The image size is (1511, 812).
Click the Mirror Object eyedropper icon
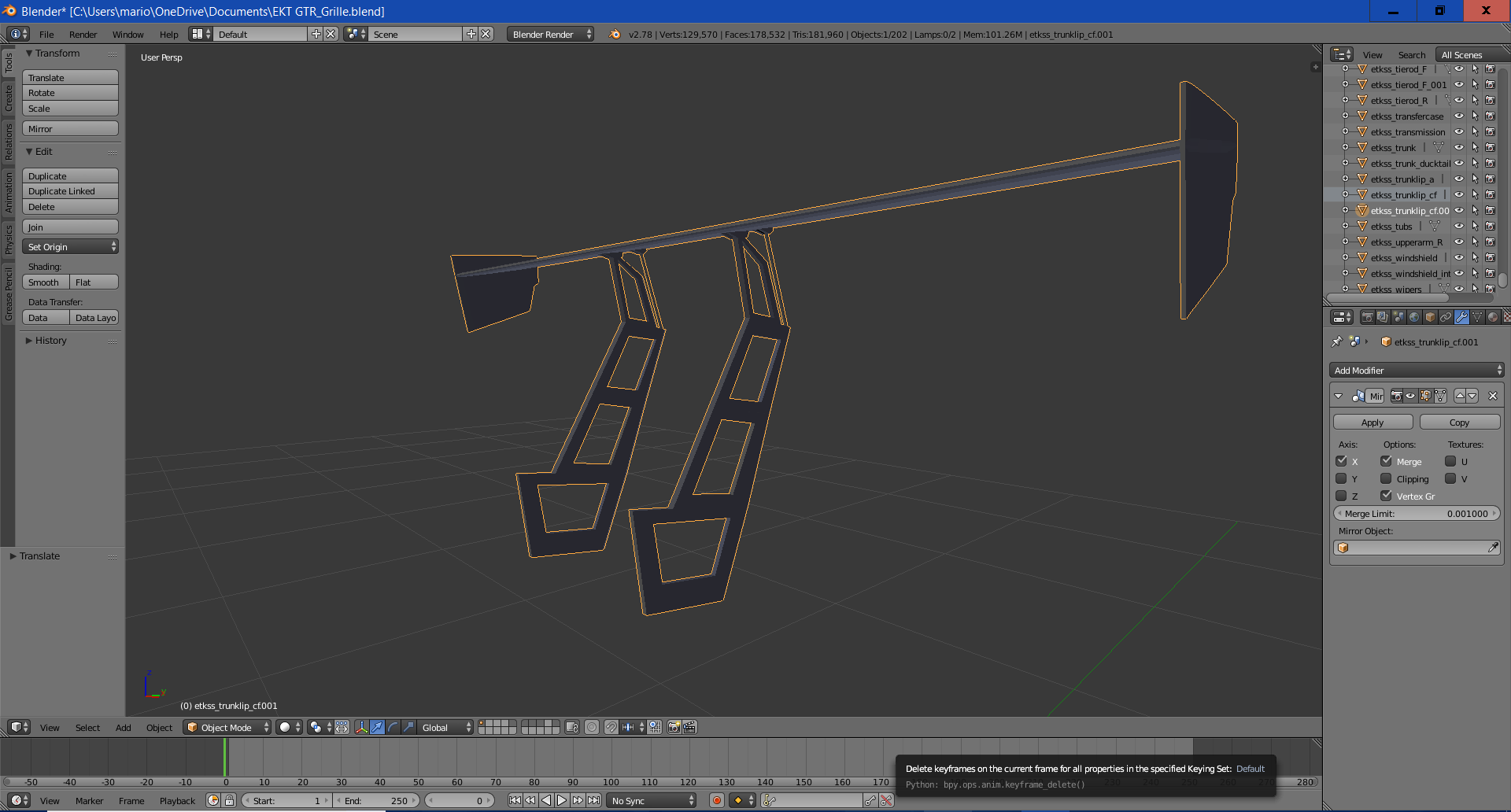click(x=1493, y=548)
